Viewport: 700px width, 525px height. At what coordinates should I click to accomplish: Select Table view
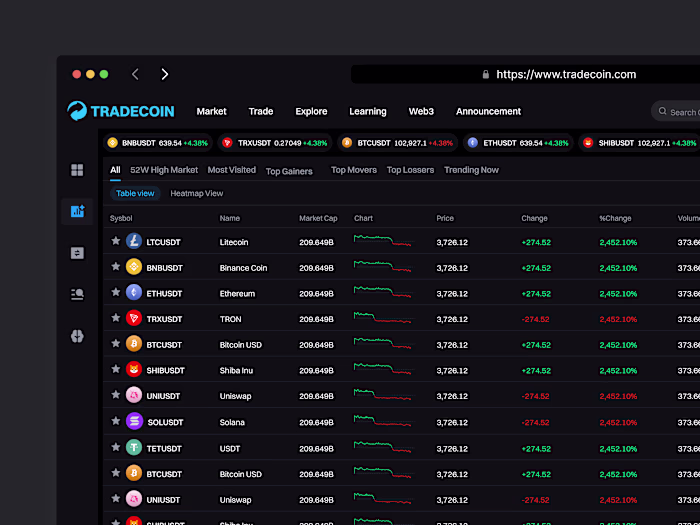tap(135, 193)
